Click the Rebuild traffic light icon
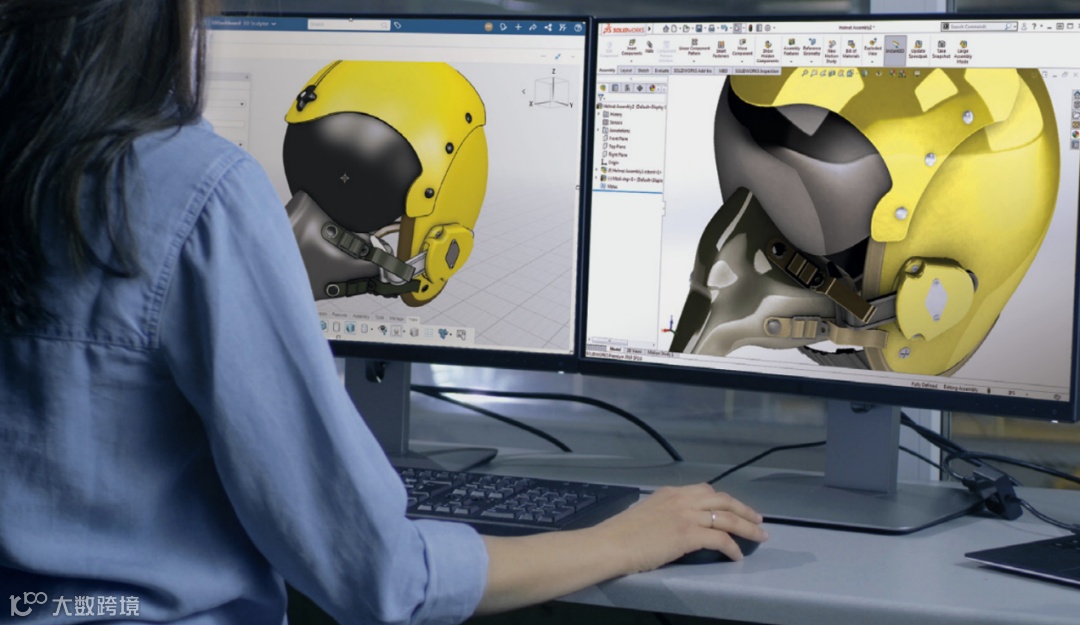The image size is (1080, 625). 750,29
